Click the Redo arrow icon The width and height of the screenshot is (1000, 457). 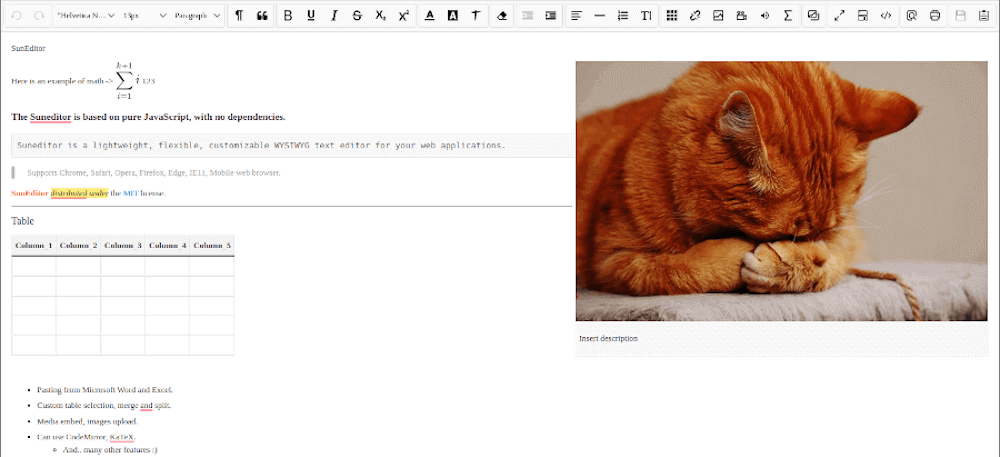click(39, 16)
